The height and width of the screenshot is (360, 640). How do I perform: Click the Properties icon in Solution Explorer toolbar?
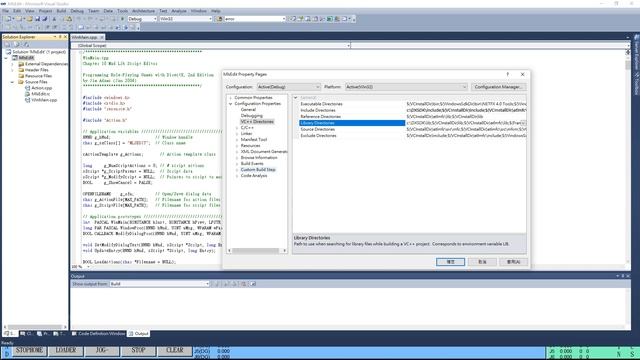7,44
